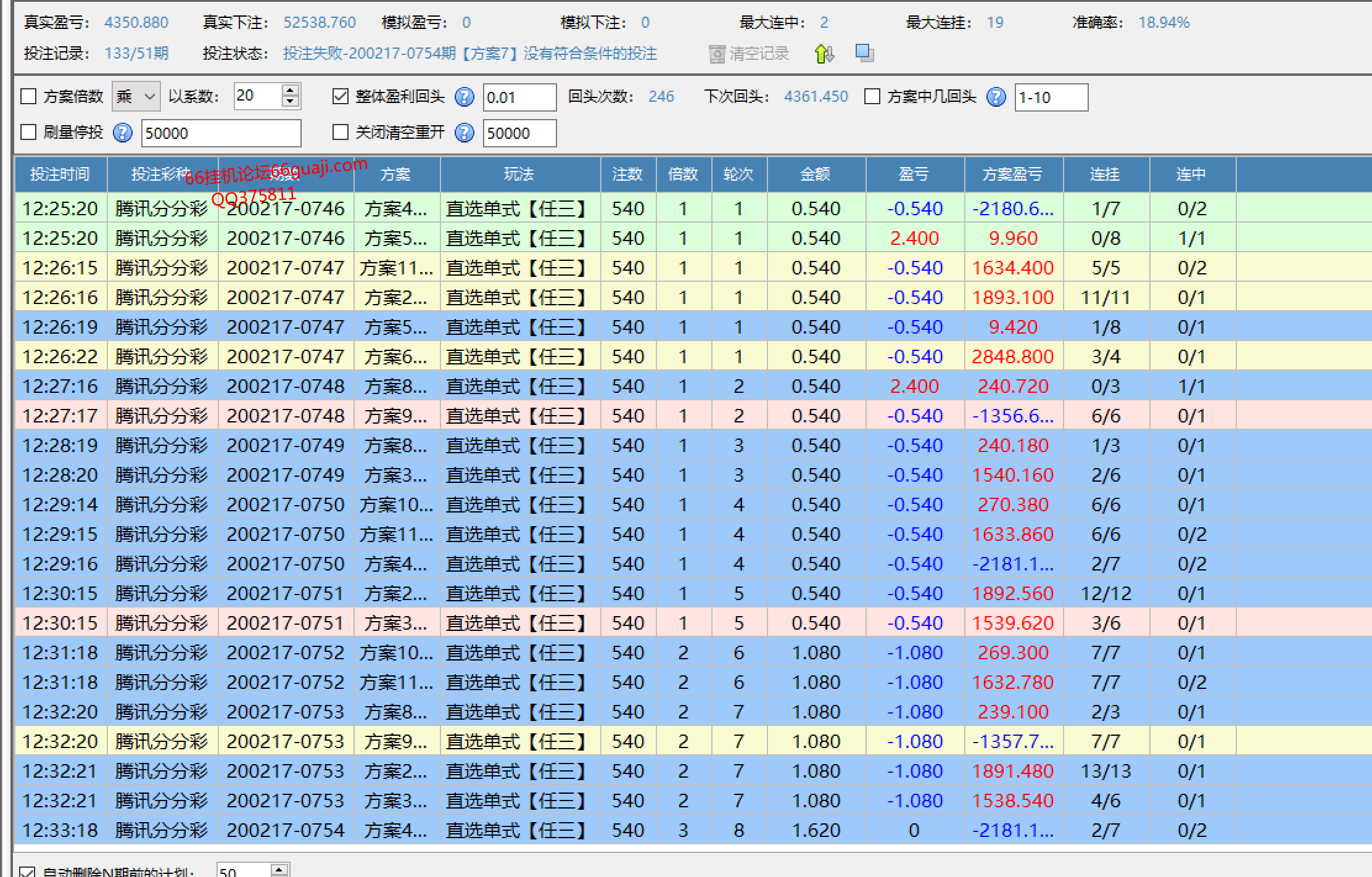Increase the 以系数 value with up arrow
The width and height of the screenshot is (1372, 877).
[x=290, y=90]
